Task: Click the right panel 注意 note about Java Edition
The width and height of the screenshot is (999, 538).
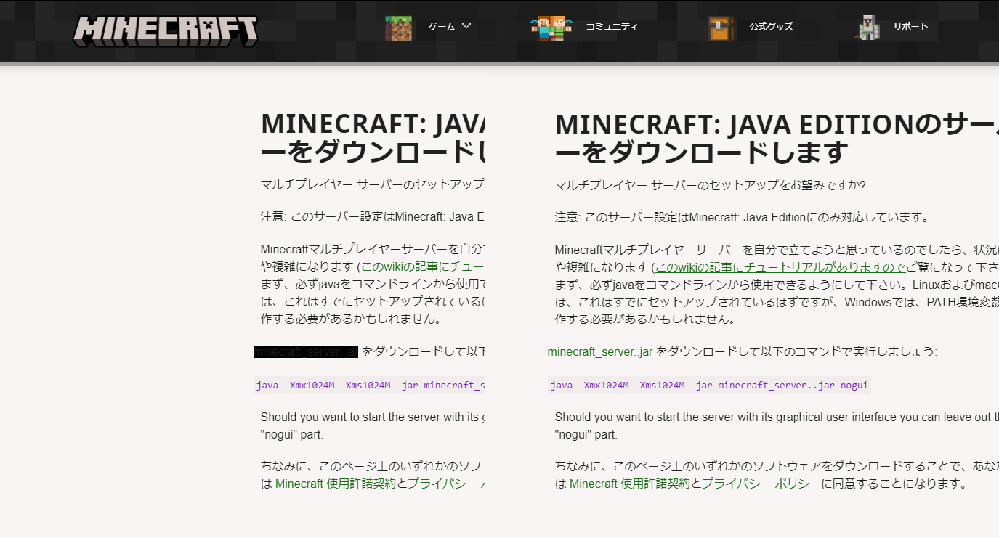Action: click(742, 217)
